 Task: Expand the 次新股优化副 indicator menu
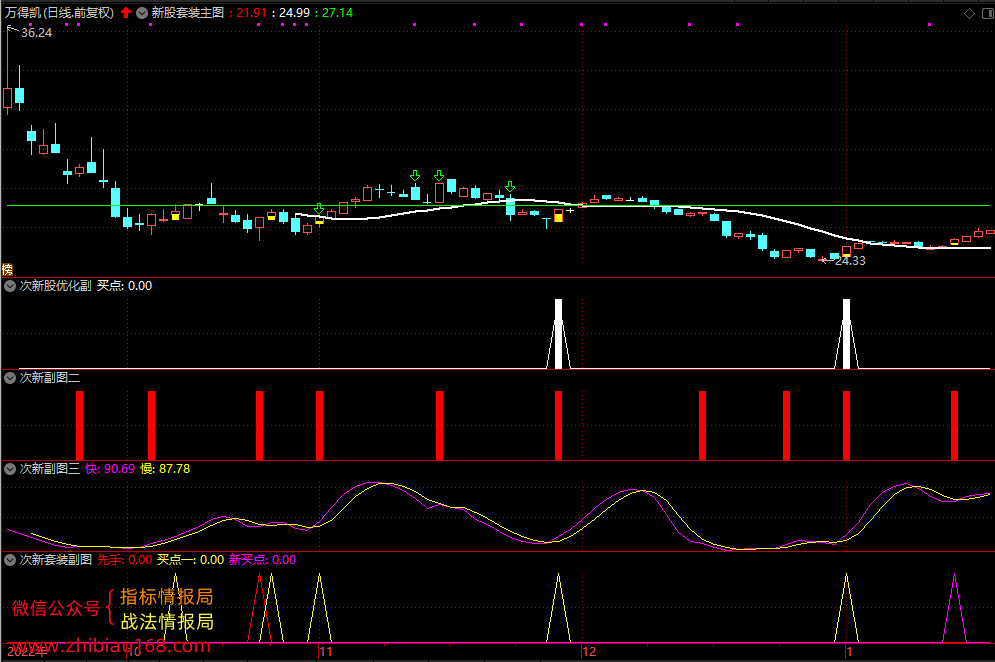click(10, 286)
